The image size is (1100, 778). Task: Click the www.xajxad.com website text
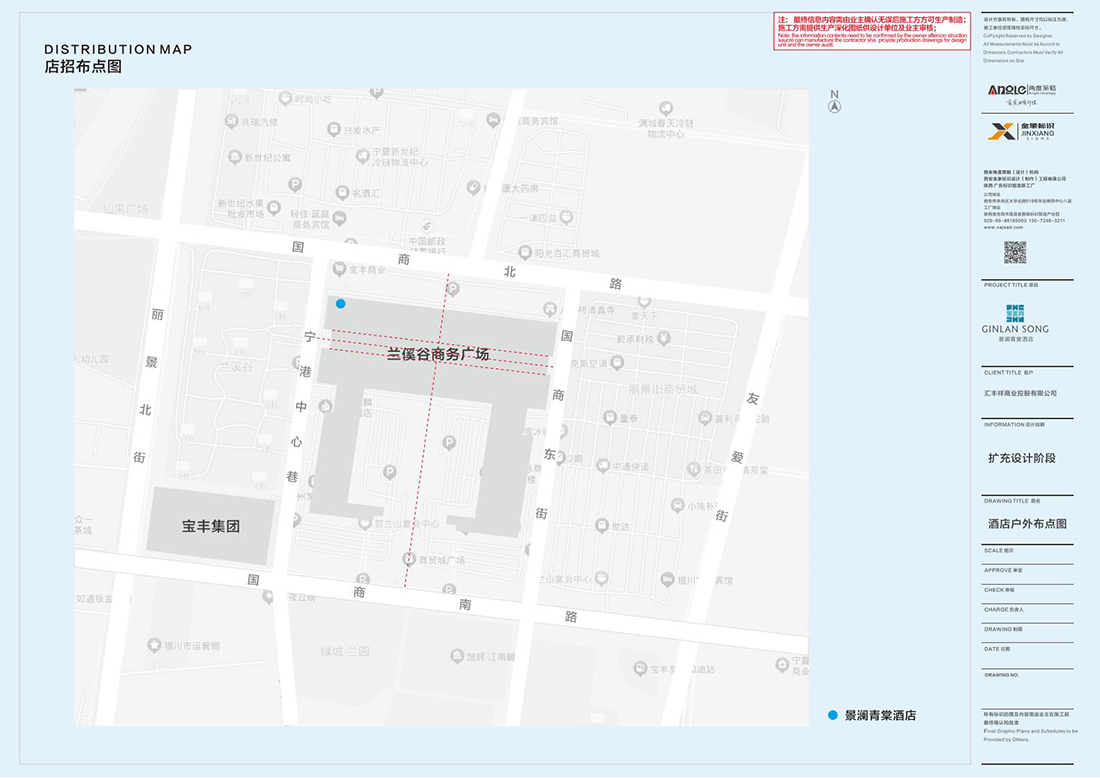(1003, 227)
